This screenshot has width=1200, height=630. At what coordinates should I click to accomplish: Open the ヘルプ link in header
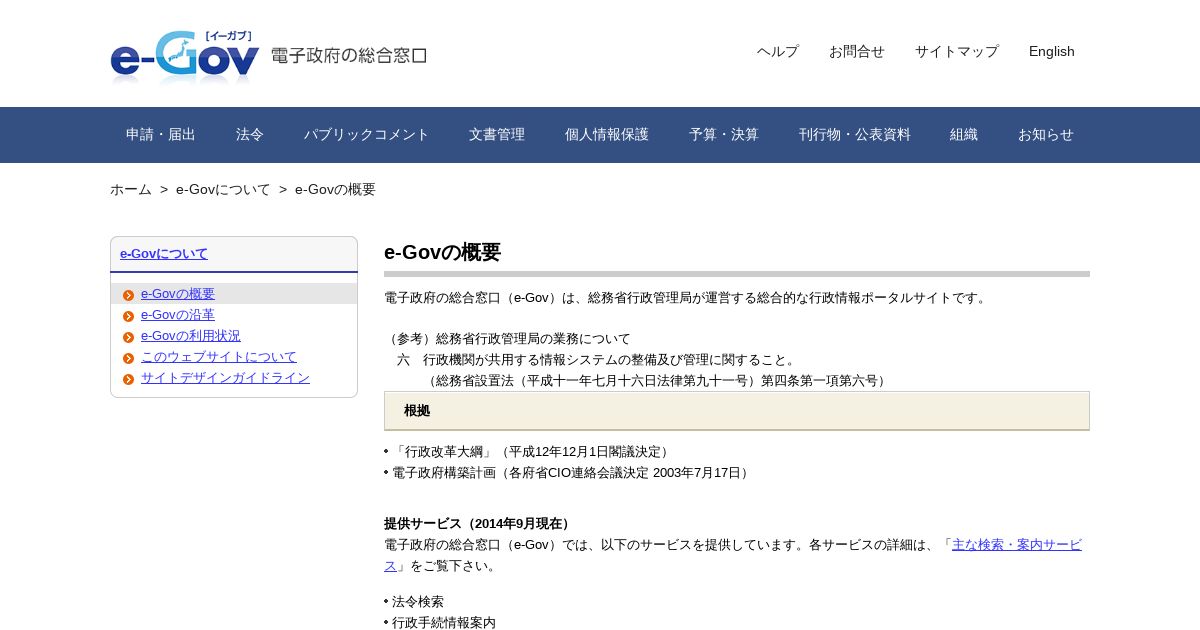[x=777, y=51]
